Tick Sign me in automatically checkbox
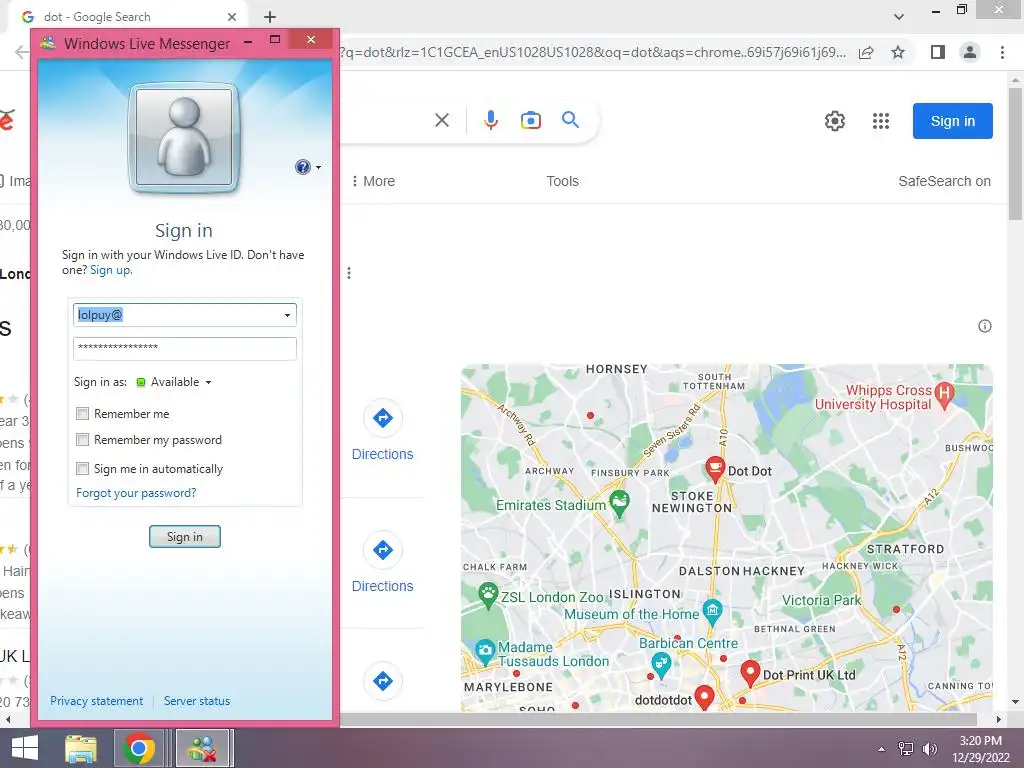Screen dimensions: 1024x768 [82, 468]
